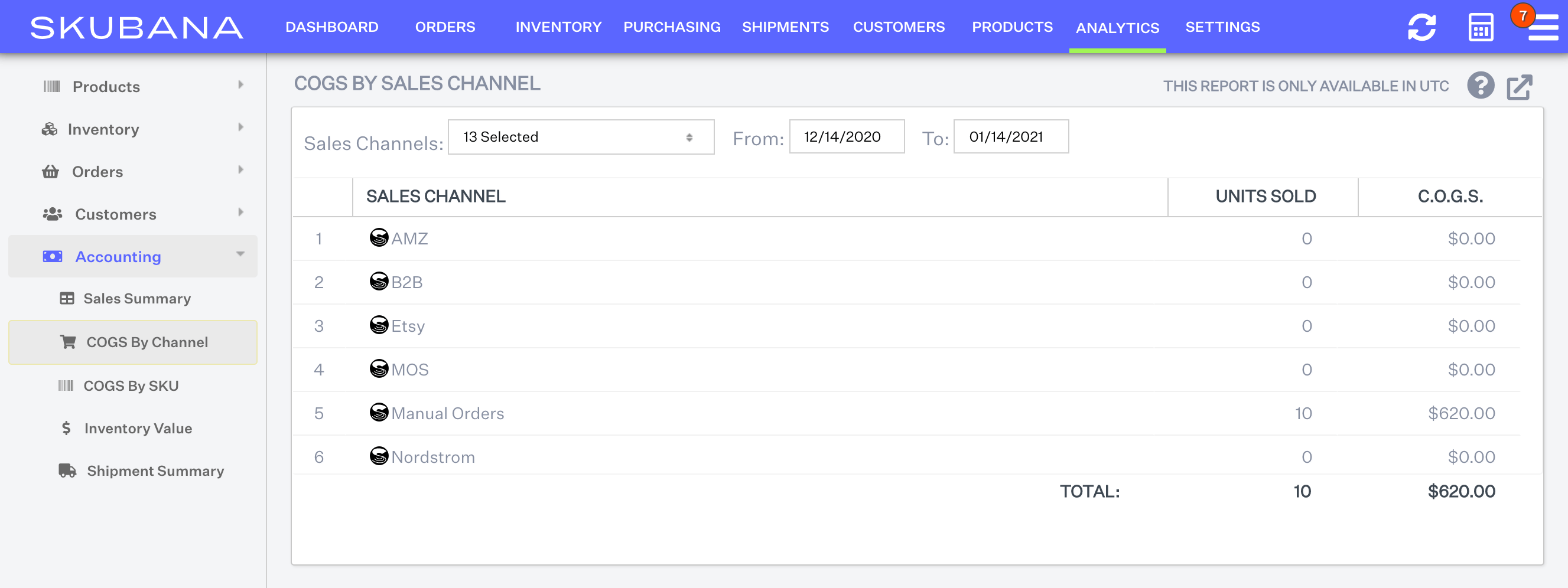Expand the Products sidebar arrow
This screenshot has width=1568, height=588.
(241, 84)
